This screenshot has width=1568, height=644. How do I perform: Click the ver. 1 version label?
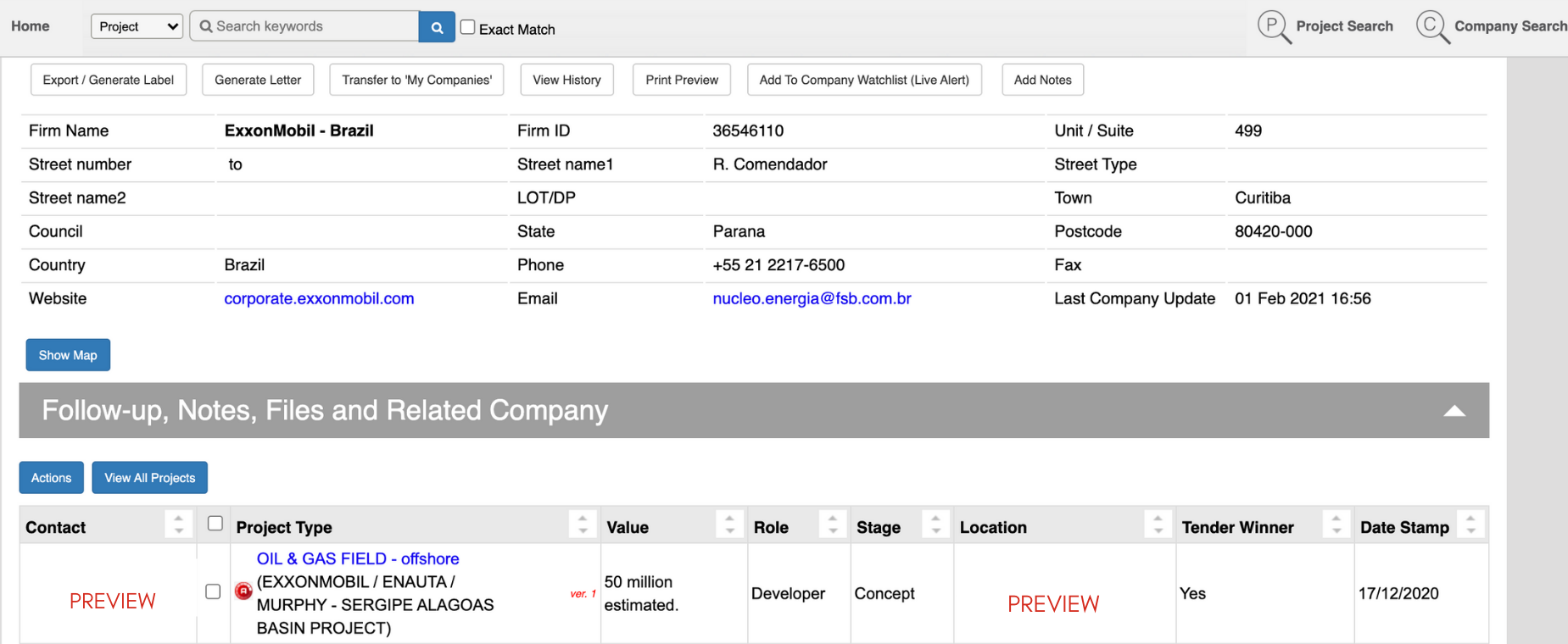[583, 594]
